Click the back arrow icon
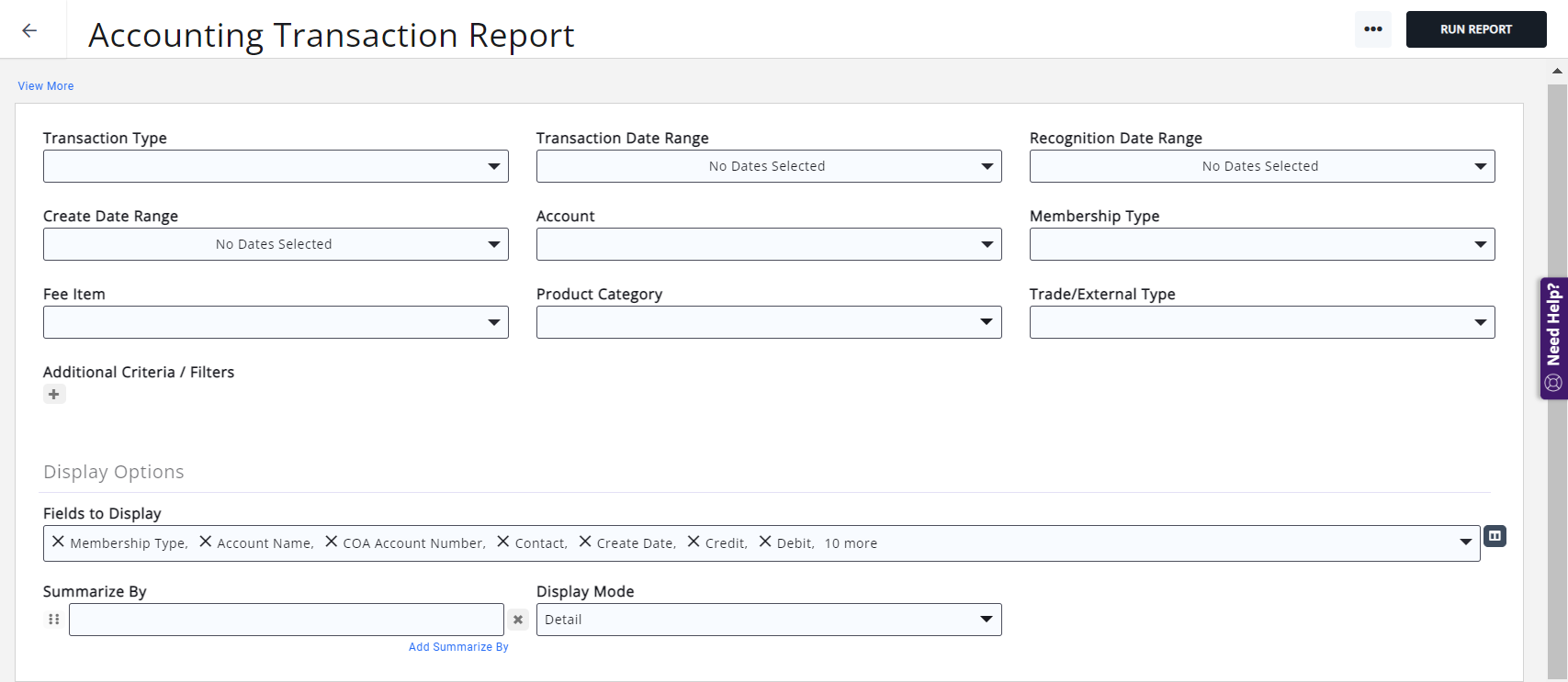Viewport: 1568px width, 682px height. coord(29,30)
